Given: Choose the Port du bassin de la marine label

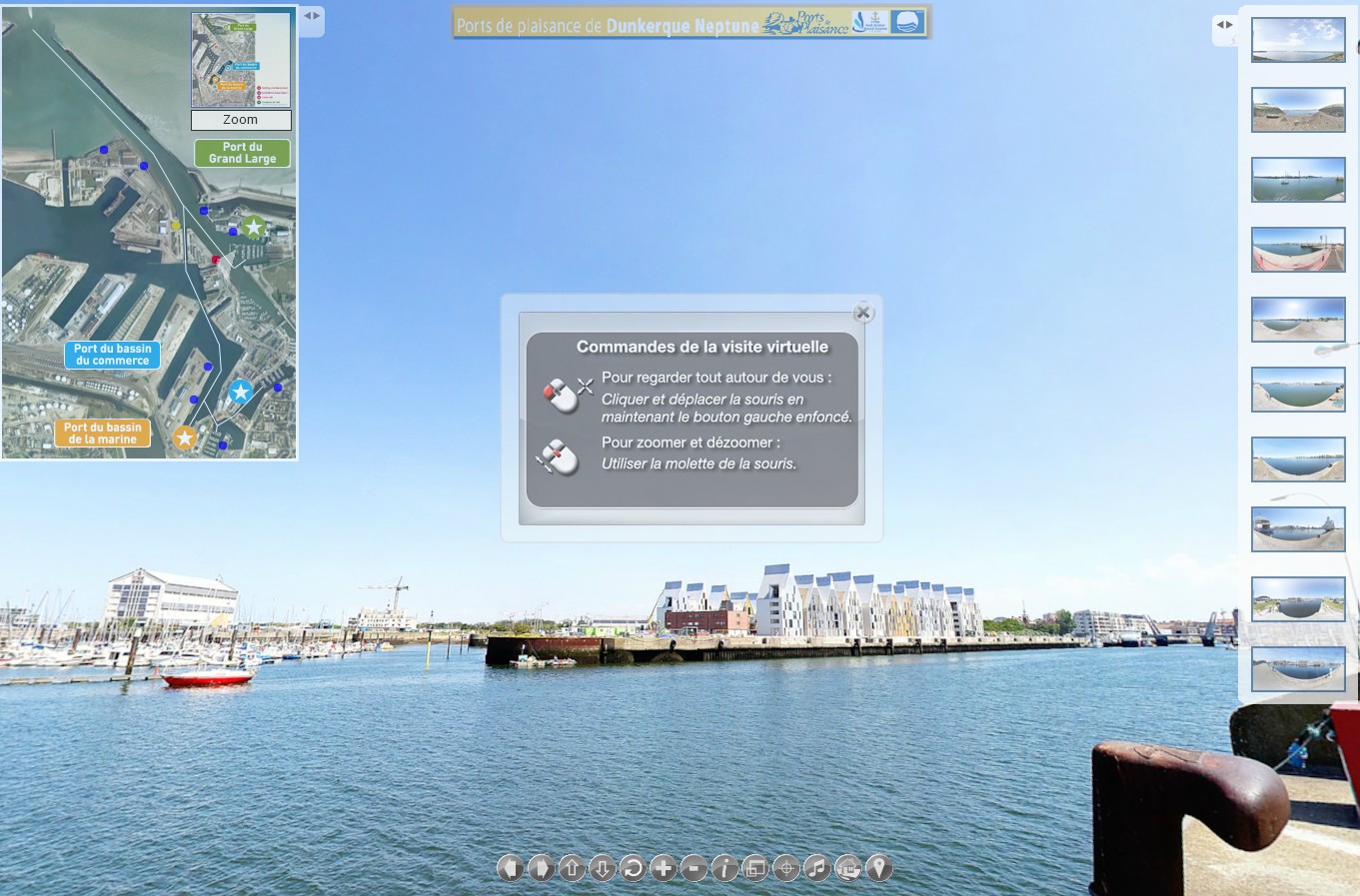Looking at the screenshot, I should click(x=102, y=433).
